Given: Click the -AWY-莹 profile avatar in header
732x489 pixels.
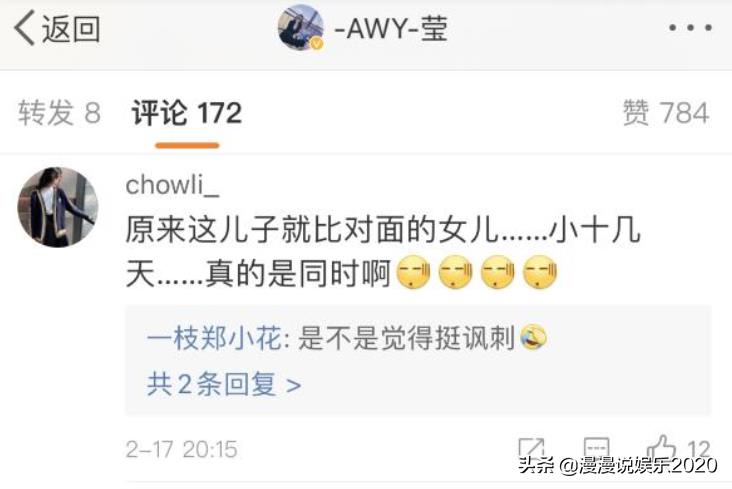Looking at the screenshot, I should point(301,27).
